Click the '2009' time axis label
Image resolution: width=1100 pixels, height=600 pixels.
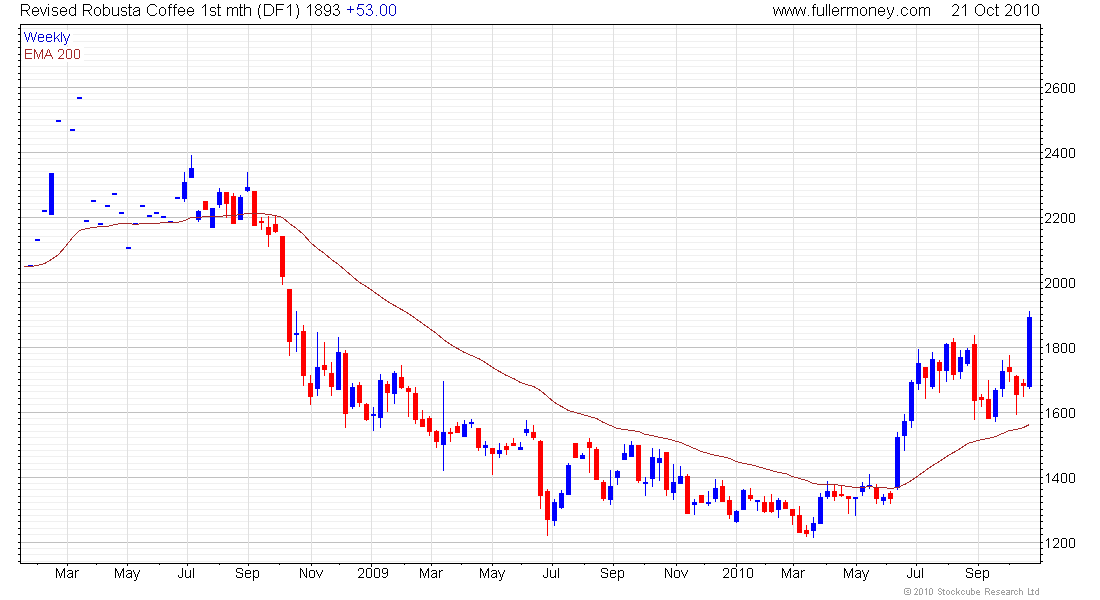pos(373,573)
